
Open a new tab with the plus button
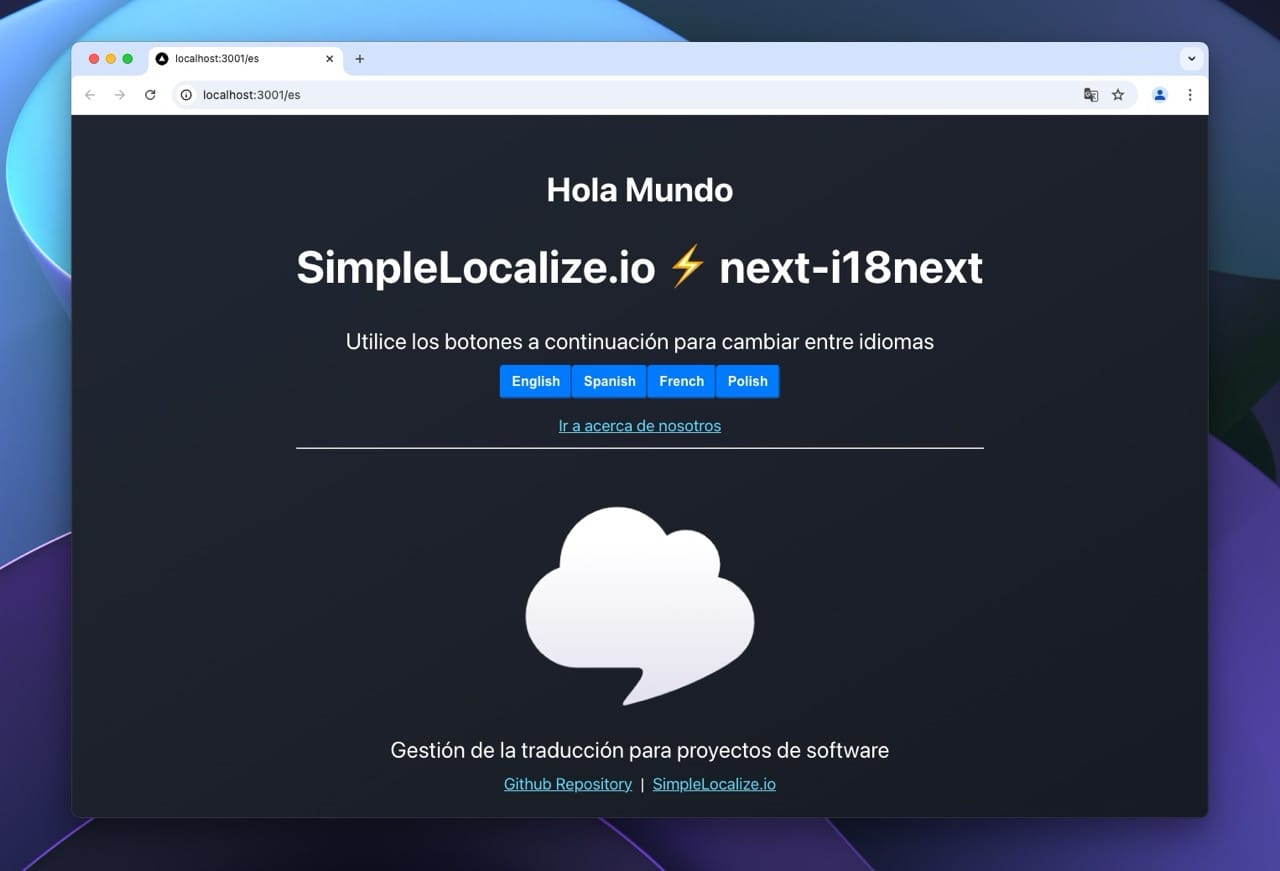click(x=360, y=59)
